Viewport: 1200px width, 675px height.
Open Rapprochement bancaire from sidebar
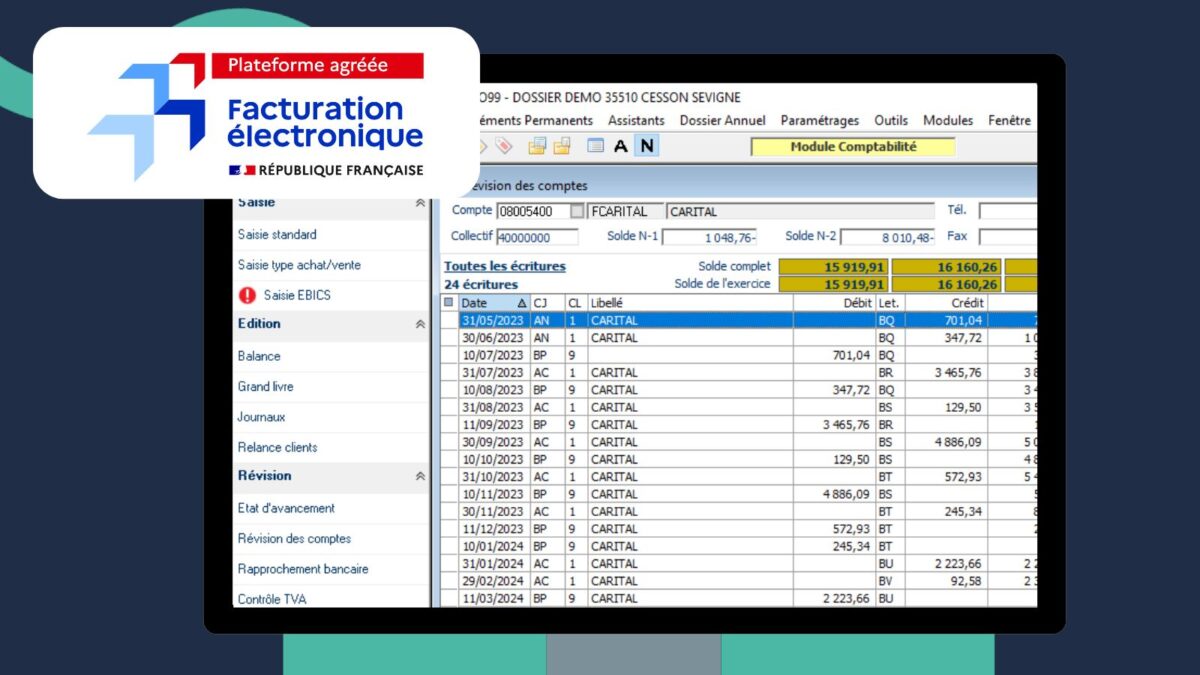303,569
